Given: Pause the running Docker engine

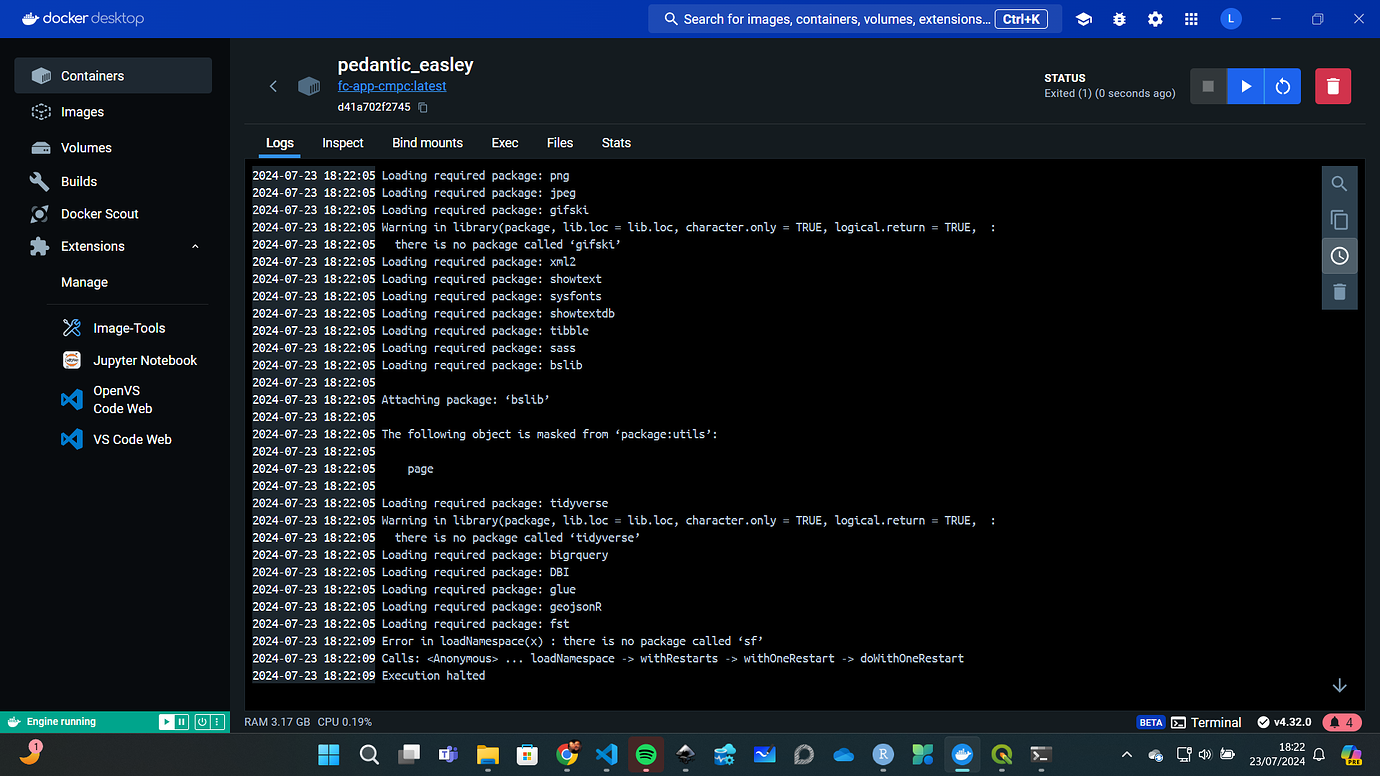Looking at the screenshot, I should coord(180,721).
